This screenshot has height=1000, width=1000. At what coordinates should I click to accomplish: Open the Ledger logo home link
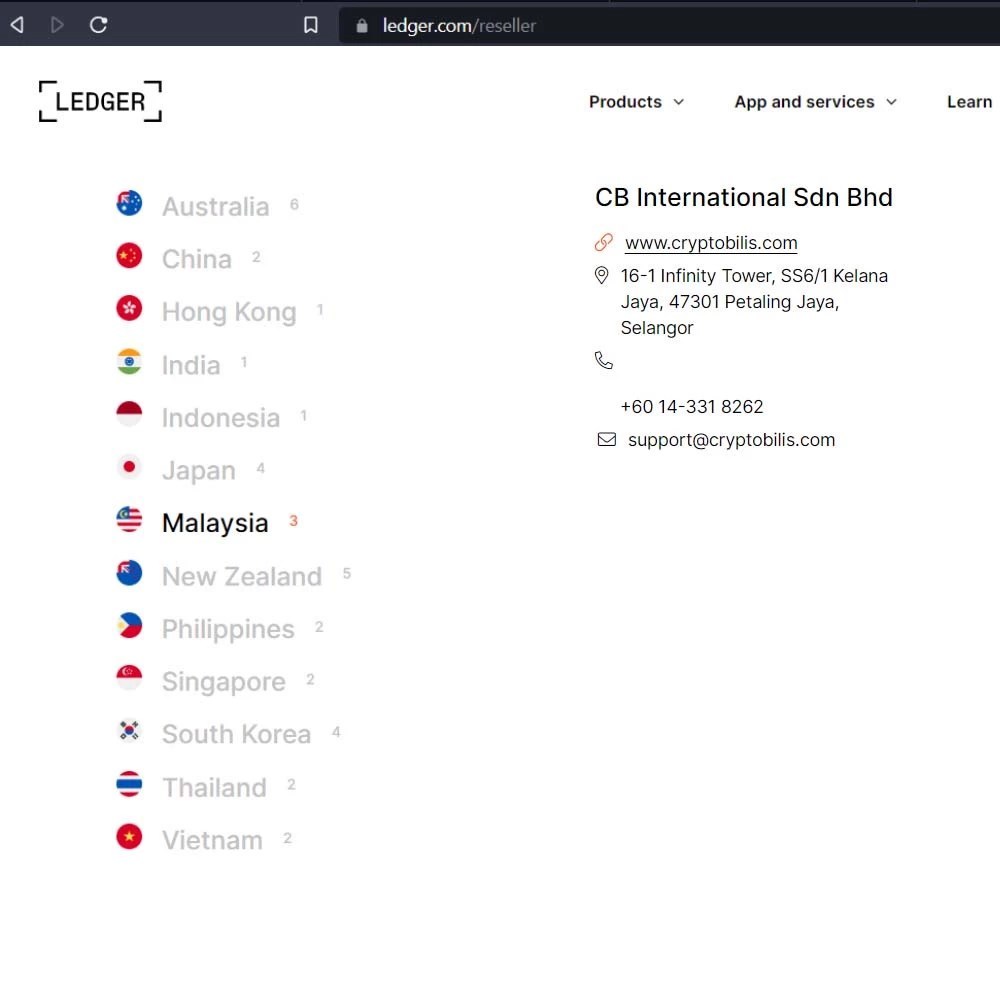[100, 101]
